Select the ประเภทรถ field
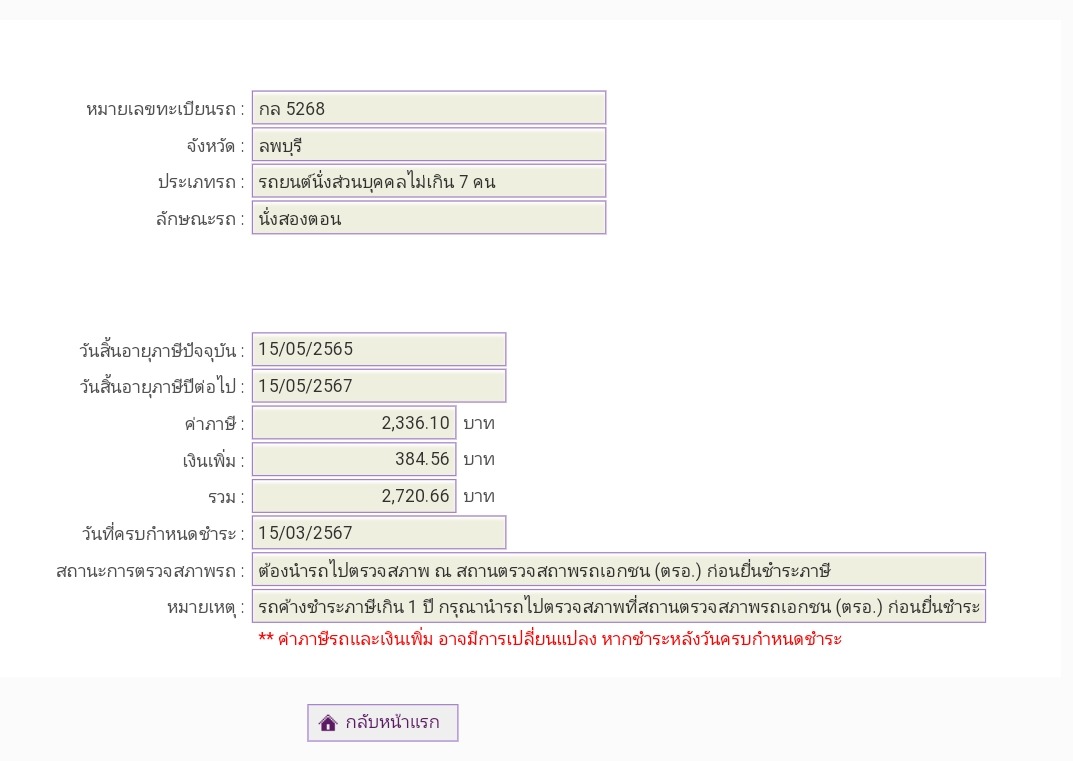Screen dimensions: 1073x761 coord(429,181)
